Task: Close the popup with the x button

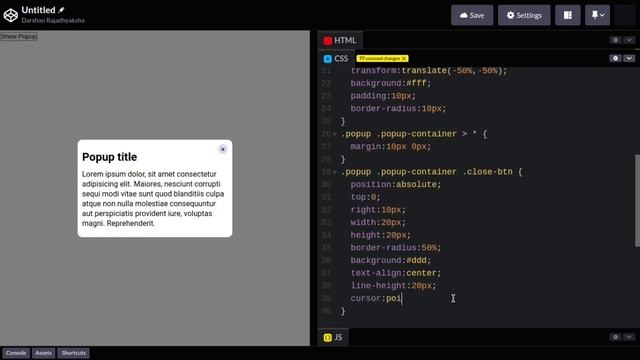Action: click(222, 149)
